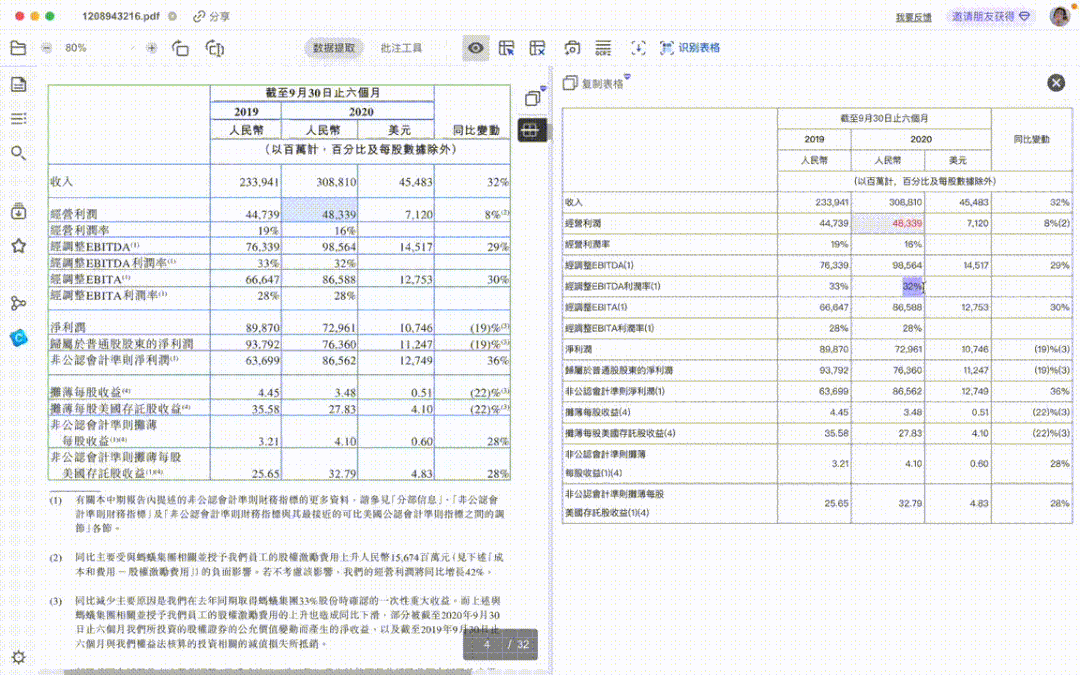Click horizontal scrollbar under PDF view
This screenshot has width=1080, height=675.
click(x=269, y=672)
